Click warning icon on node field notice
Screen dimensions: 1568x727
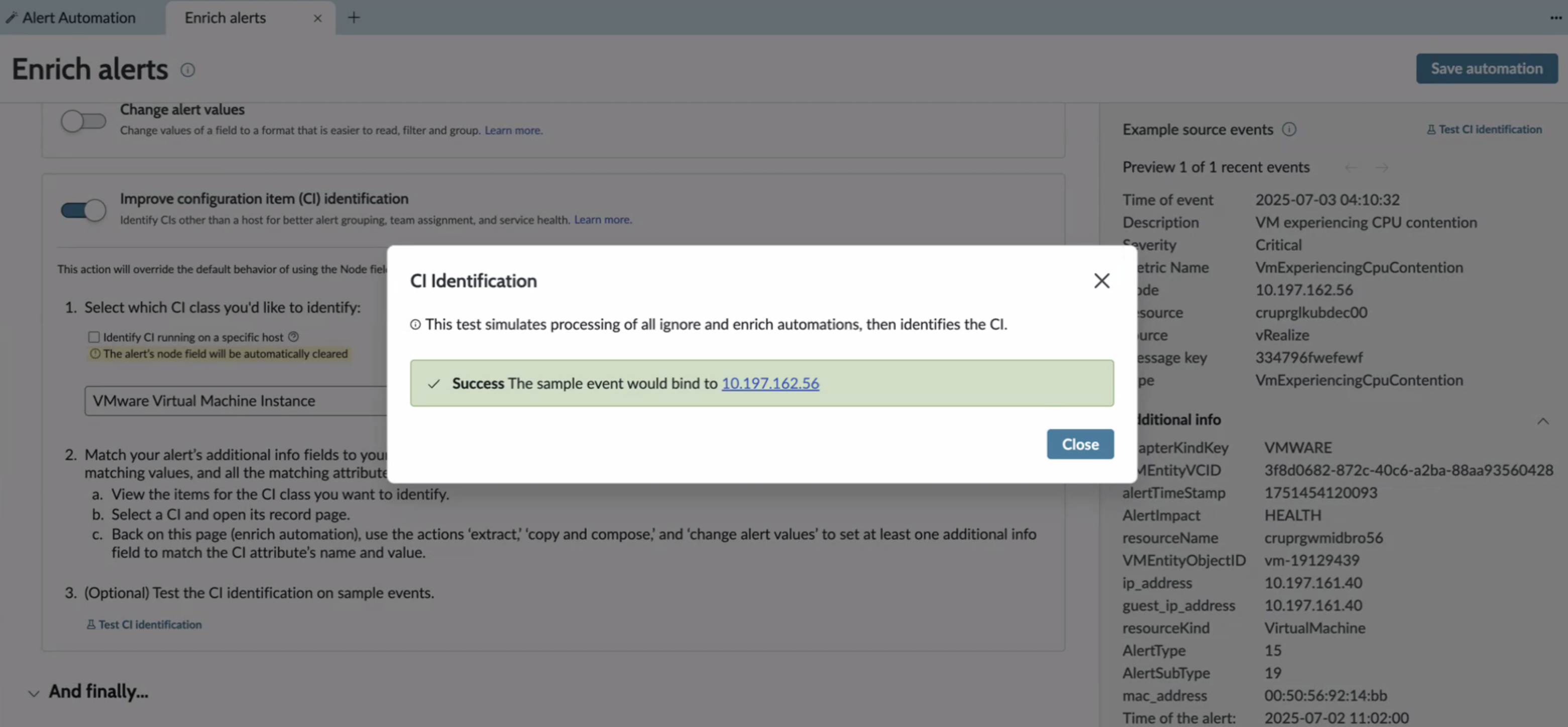pos(95,354)
